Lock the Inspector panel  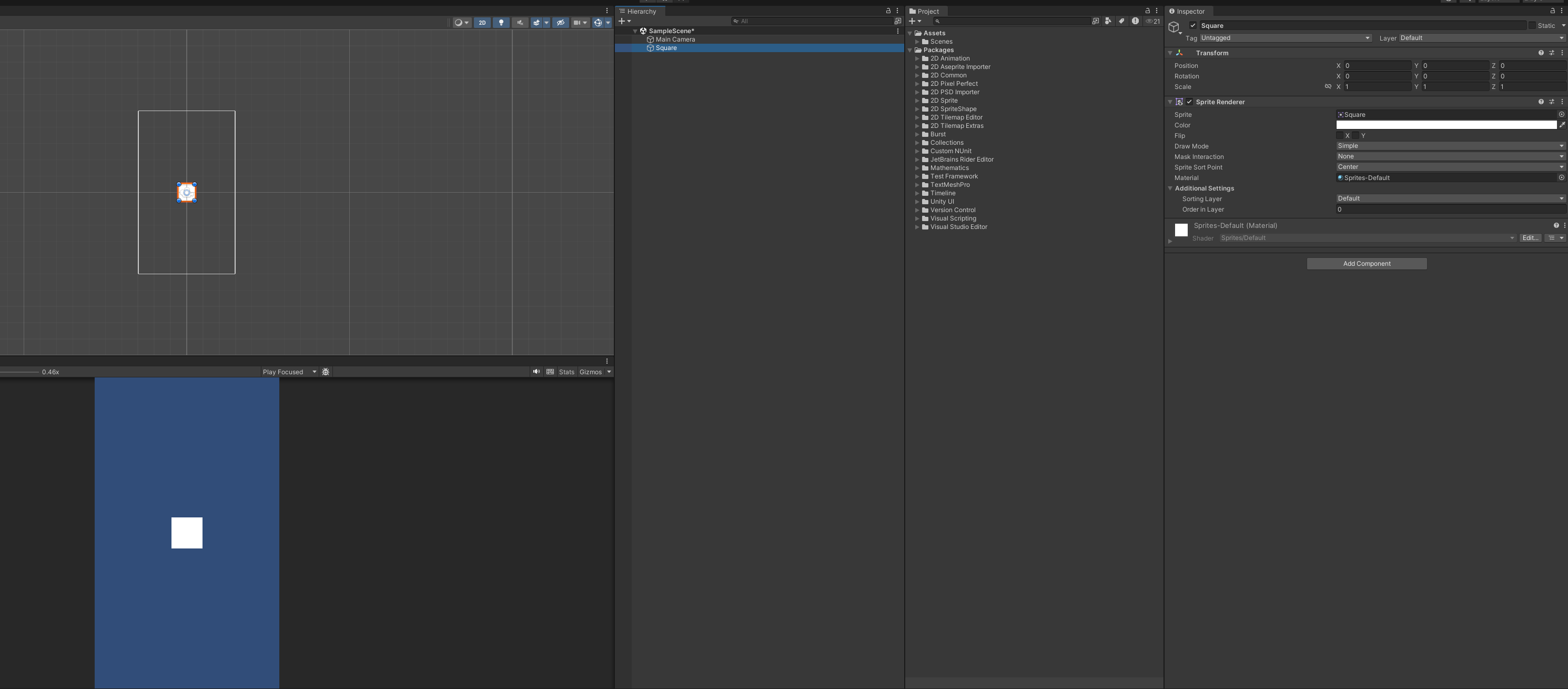pos(1552,11)
